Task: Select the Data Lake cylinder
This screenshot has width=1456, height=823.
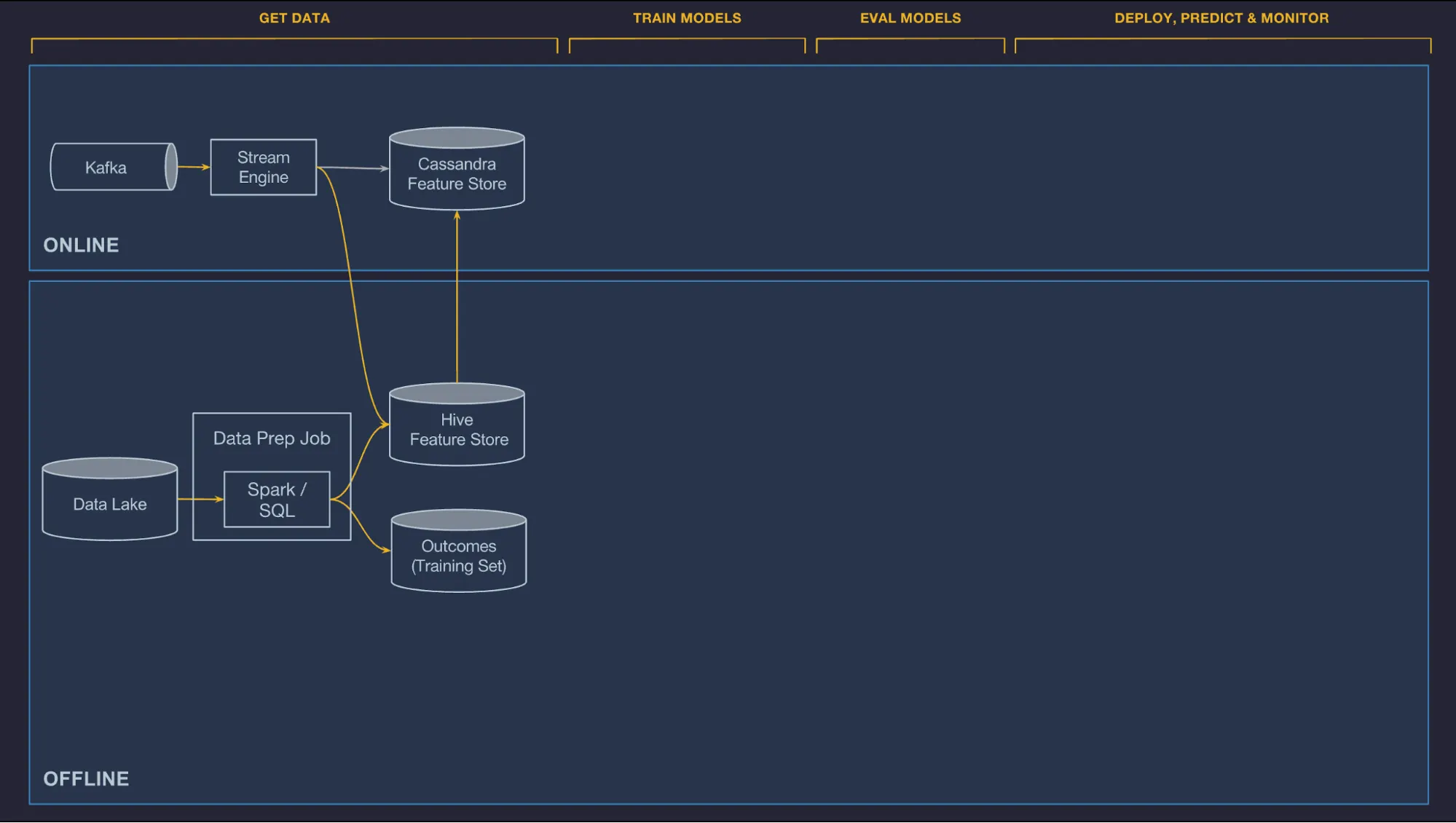Action: [x=110, y=504]
